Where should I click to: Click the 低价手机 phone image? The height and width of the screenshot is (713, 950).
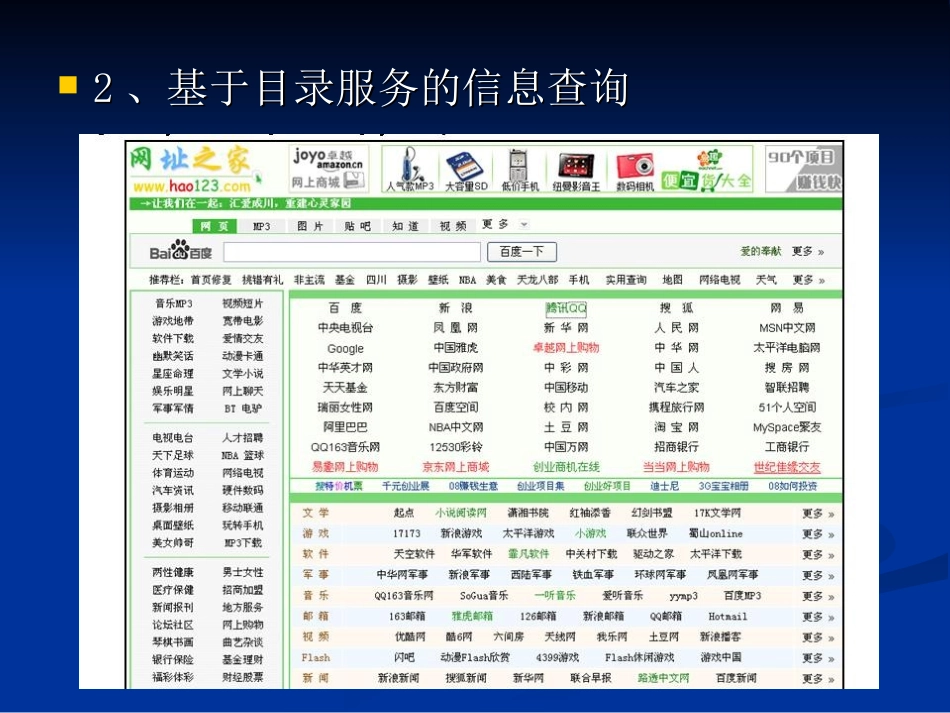519,169
